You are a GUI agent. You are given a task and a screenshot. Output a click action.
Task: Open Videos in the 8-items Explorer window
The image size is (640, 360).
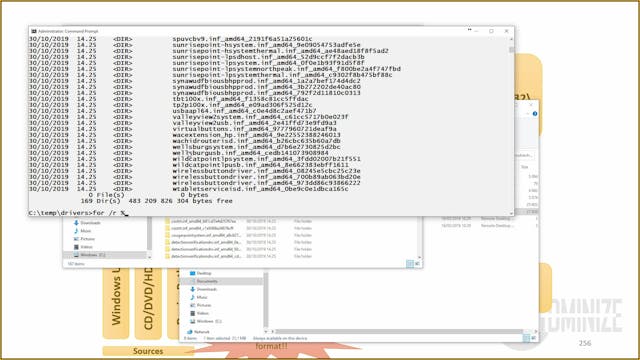[x=199, y=313]
